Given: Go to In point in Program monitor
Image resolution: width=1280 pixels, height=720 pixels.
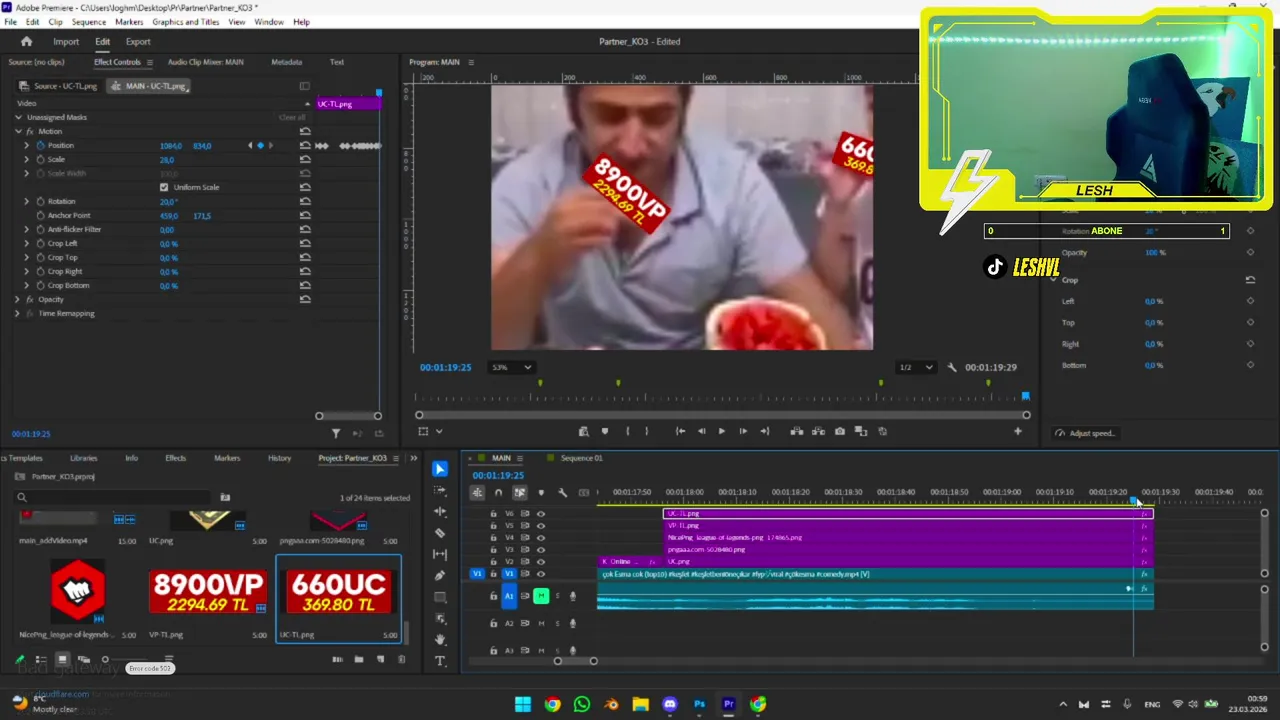Looking at the screenshot, I should (680, 431).
